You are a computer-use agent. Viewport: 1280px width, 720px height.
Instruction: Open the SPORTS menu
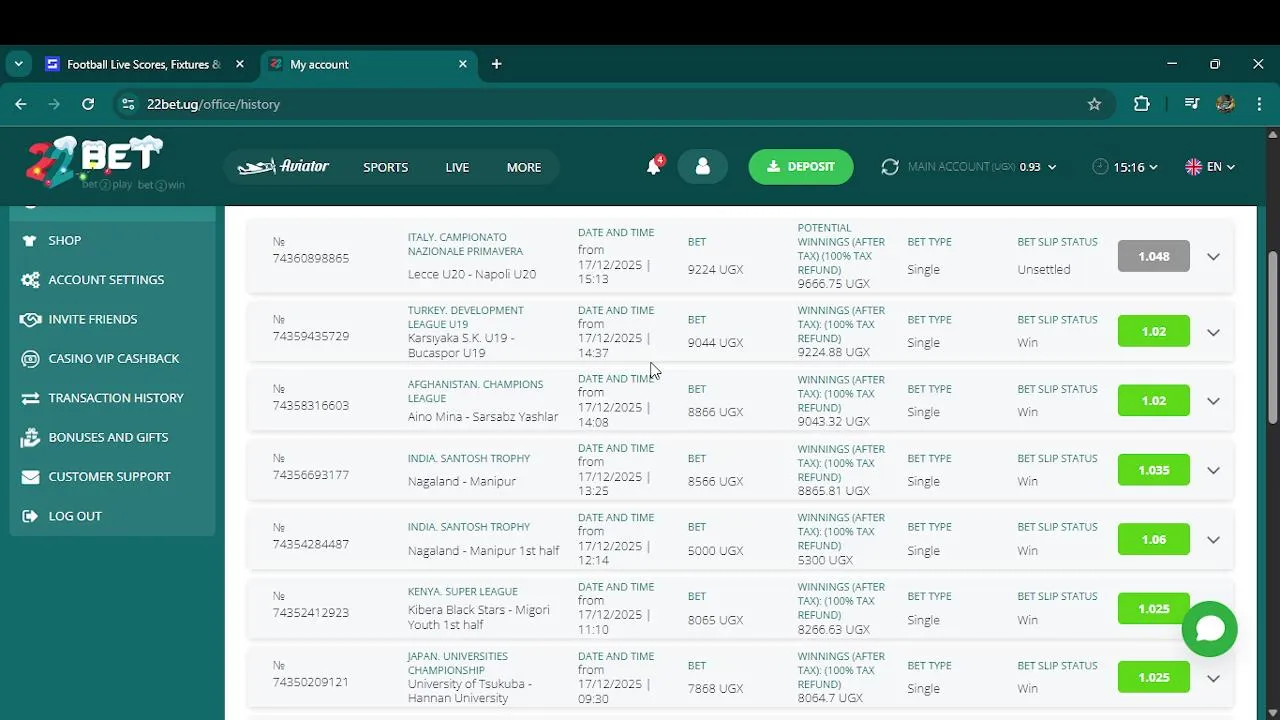click(385, 167)
